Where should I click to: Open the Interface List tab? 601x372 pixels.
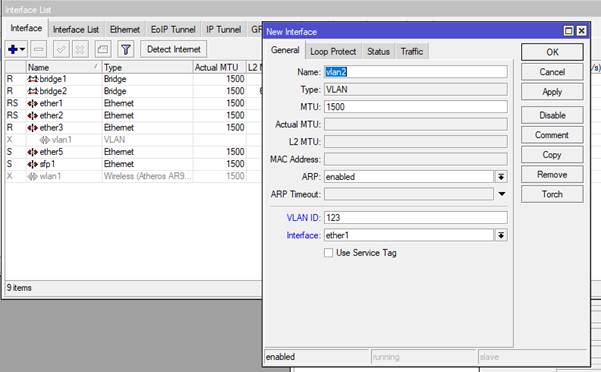[76, 29]
